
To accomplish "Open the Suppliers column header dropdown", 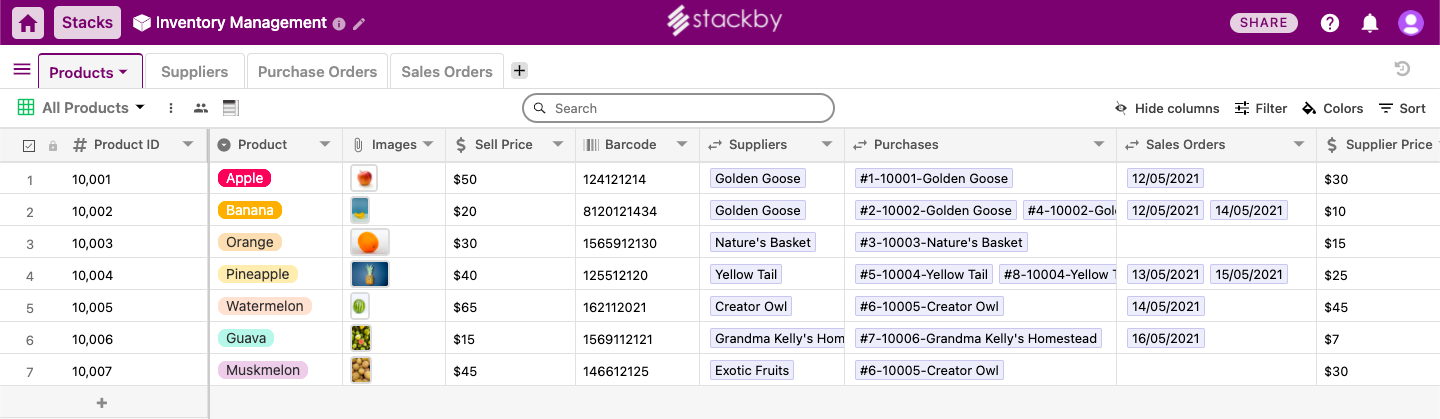I will click(x=827, y=145).
